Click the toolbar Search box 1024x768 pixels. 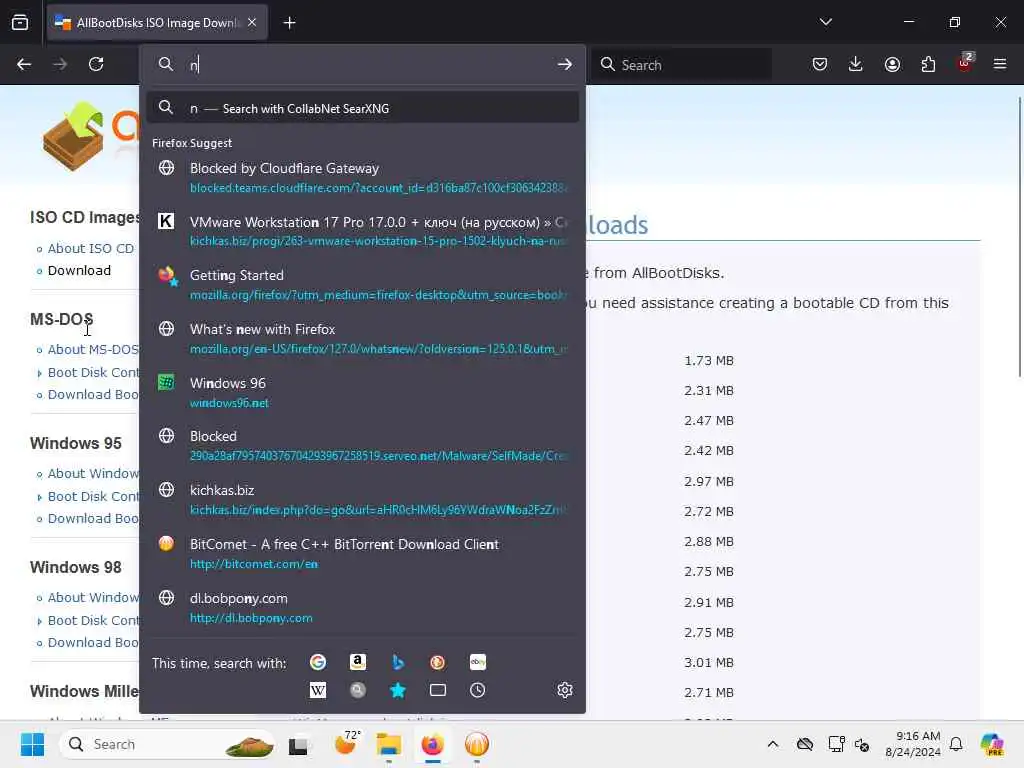click(x=681, y=65)
